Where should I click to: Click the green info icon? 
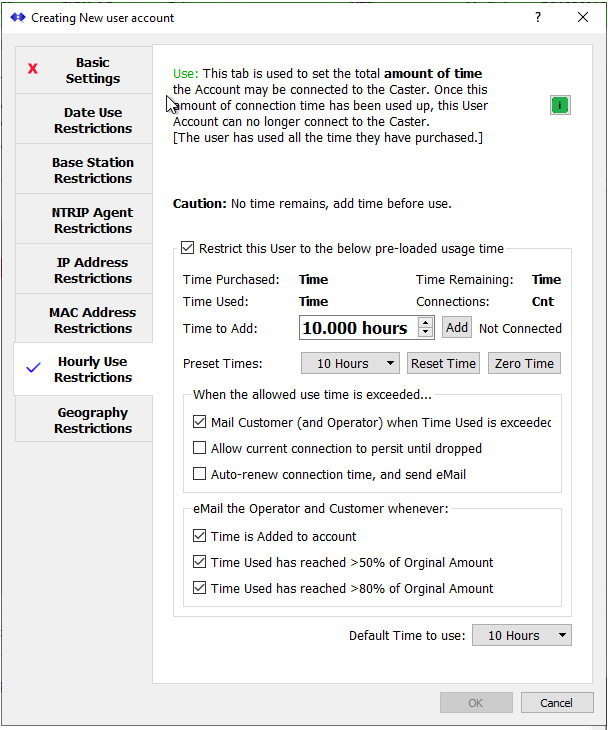[560, 105]
